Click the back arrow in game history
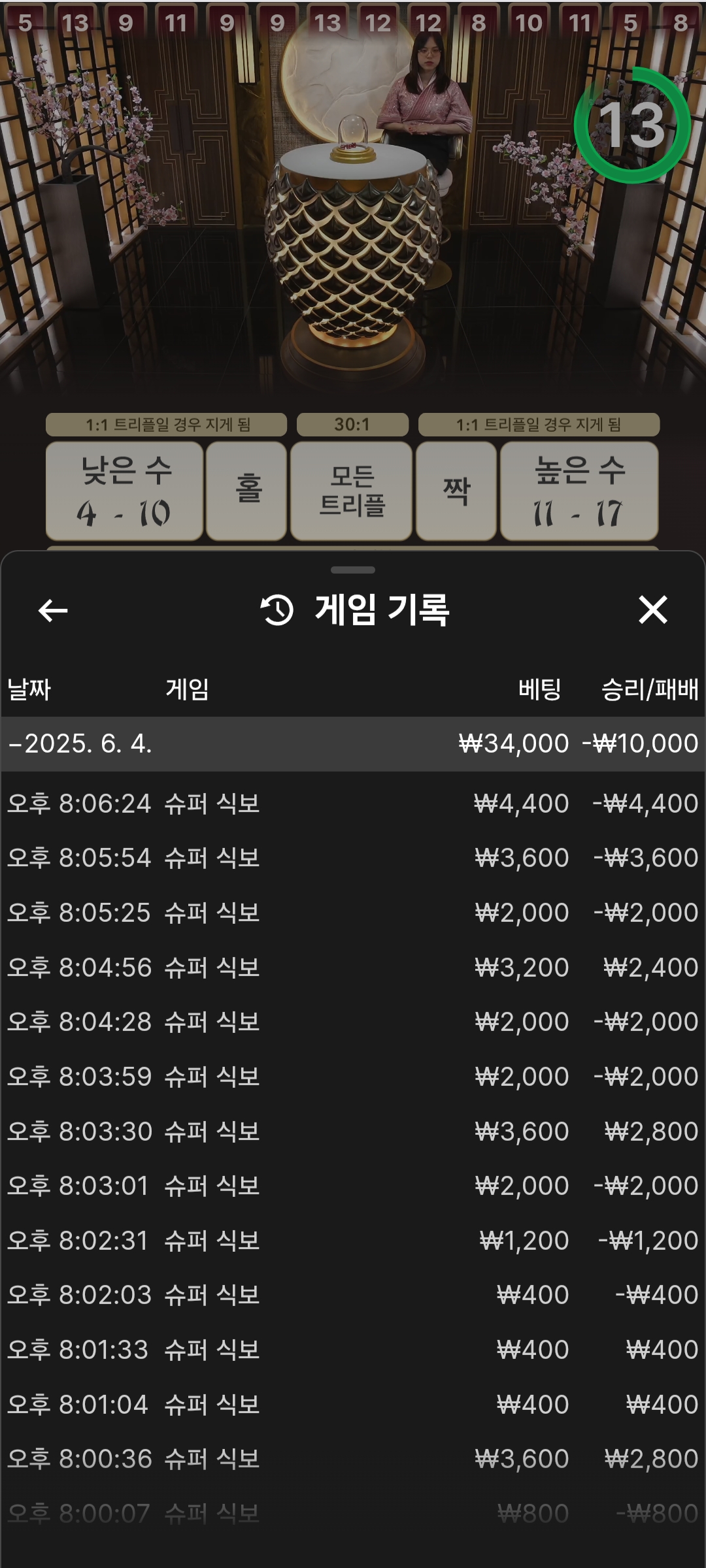Image resolution: width=706 pixels, height=1568 pixels. [x=53, y=611]
